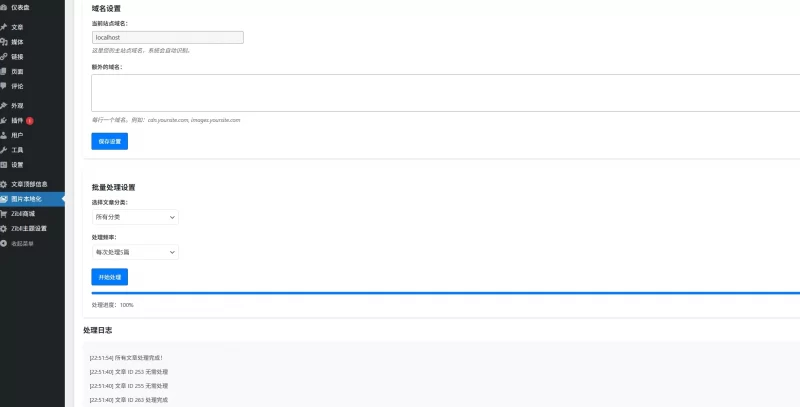Expand the 选择文章分类 category dropdown
This screenshot has width=800, height=407.
[x=135, y=217]
